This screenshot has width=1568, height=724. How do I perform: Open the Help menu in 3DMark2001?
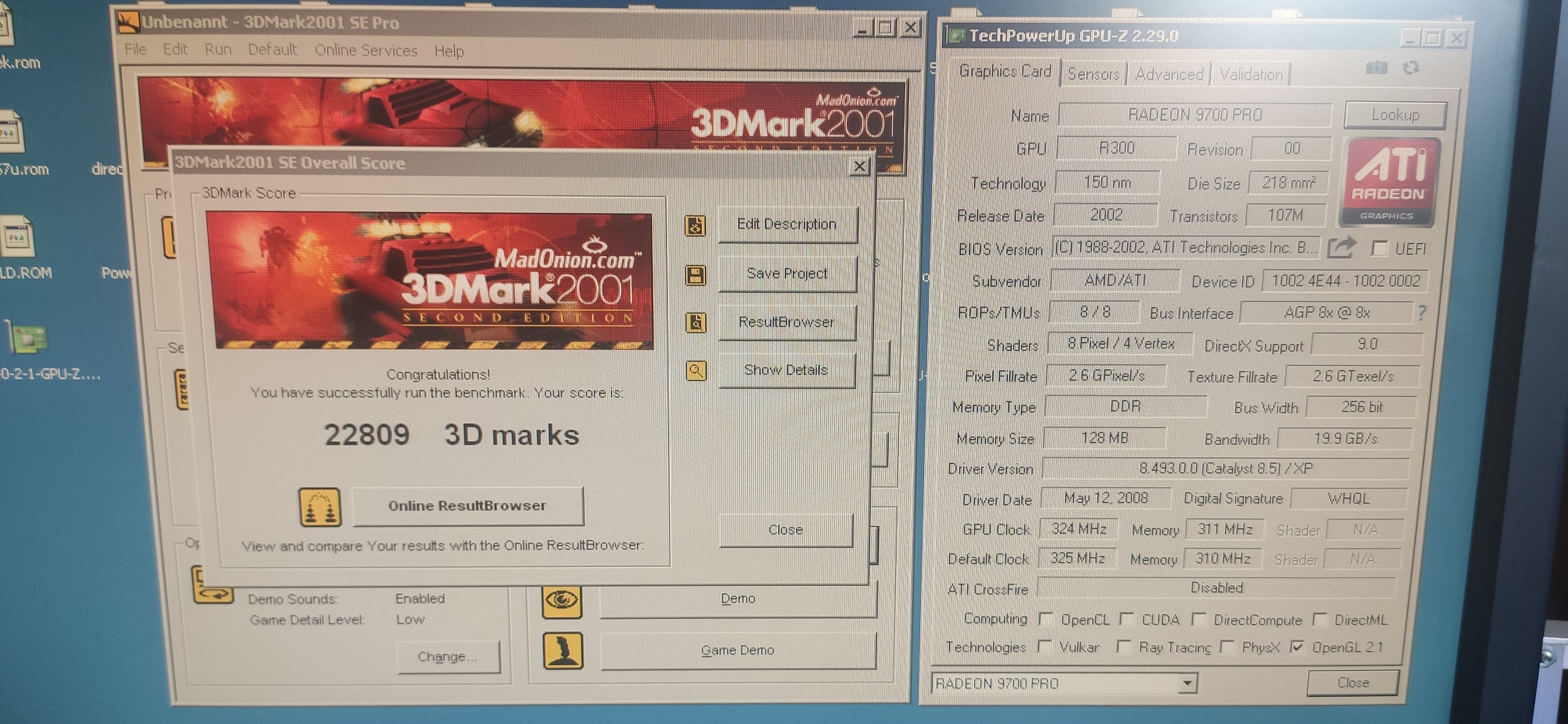449,51
